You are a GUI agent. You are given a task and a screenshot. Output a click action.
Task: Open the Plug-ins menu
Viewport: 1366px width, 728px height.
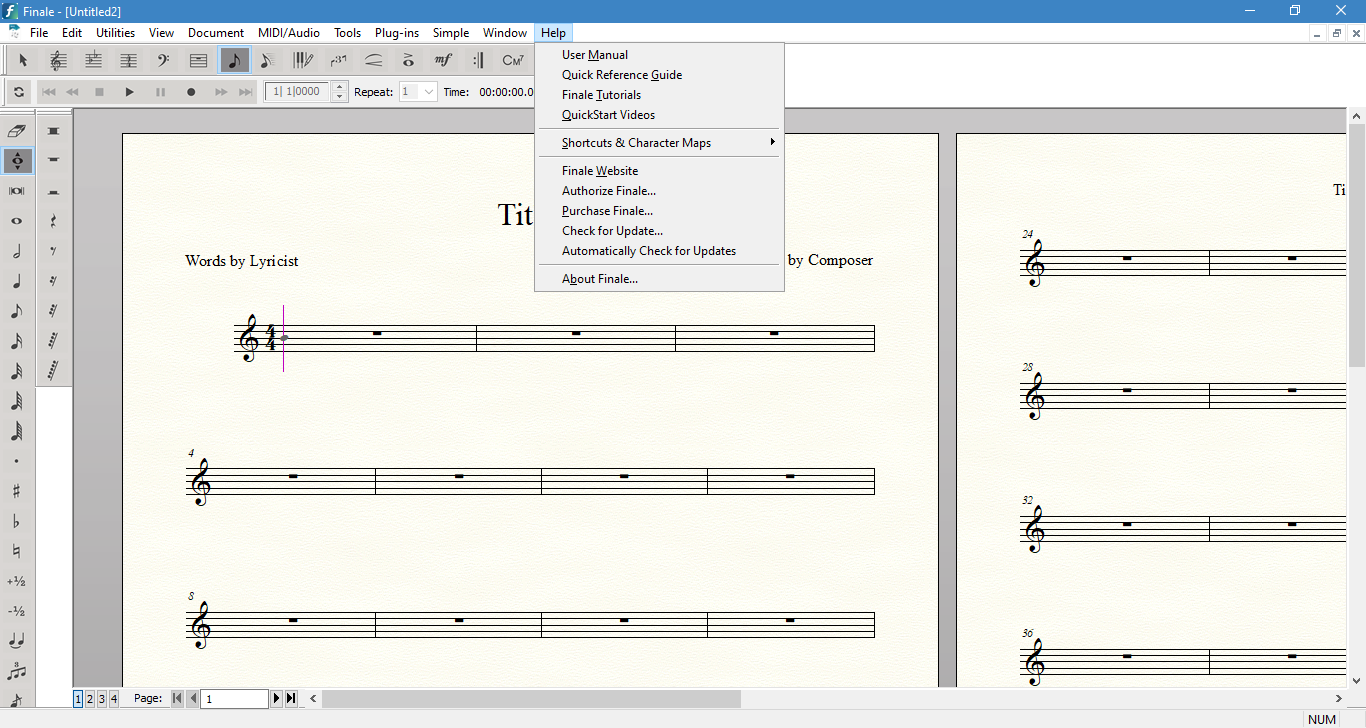coord(397,33)
